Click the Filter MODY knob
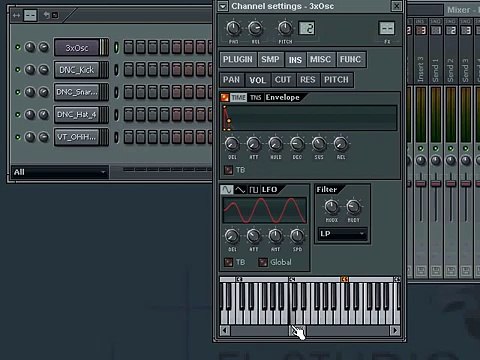This screenshot has width=480, height=360. (x=353, y=207)
